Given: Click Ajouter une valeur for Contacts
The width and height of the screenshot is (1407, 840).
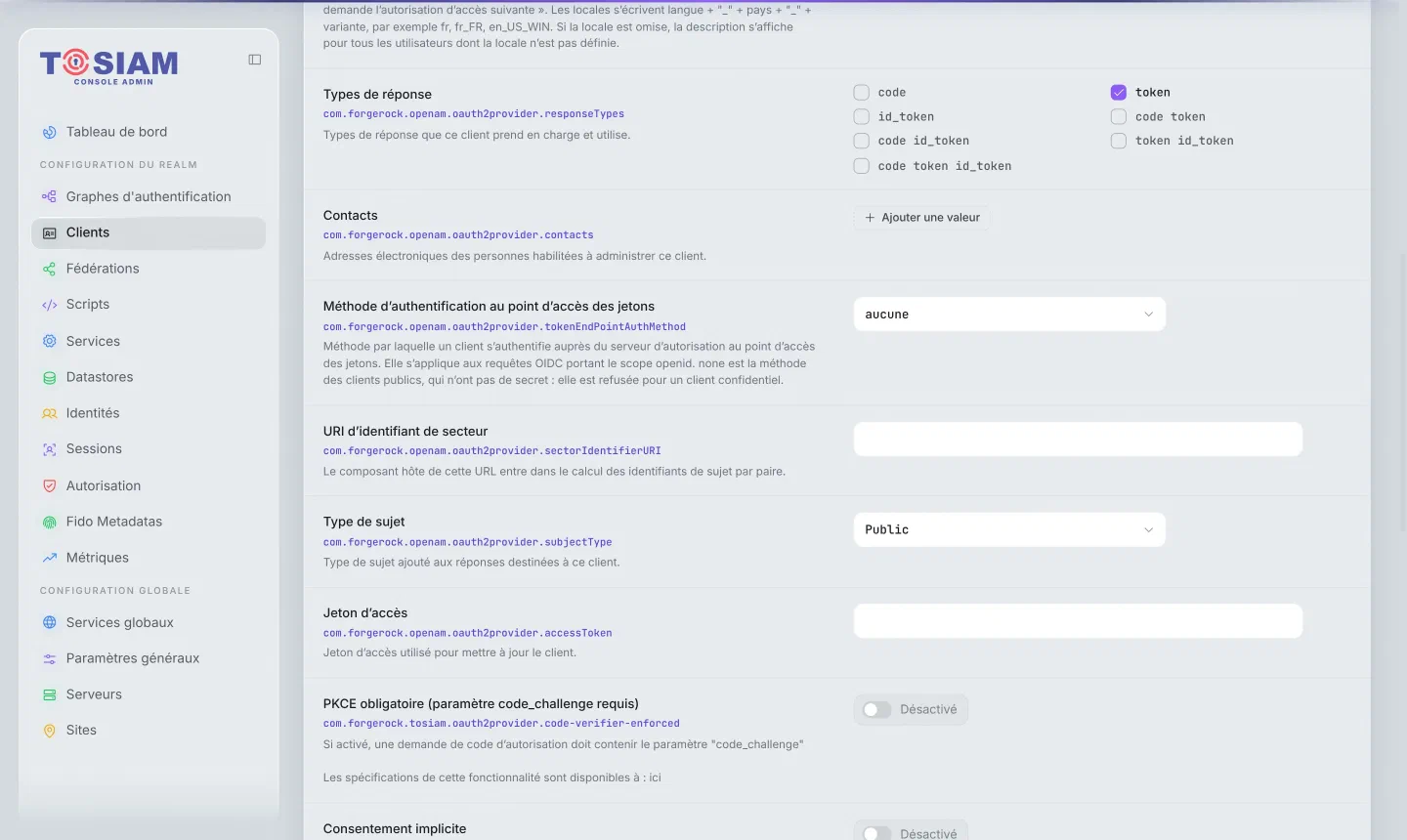Looking at the screenshot, I should point(922,218).
